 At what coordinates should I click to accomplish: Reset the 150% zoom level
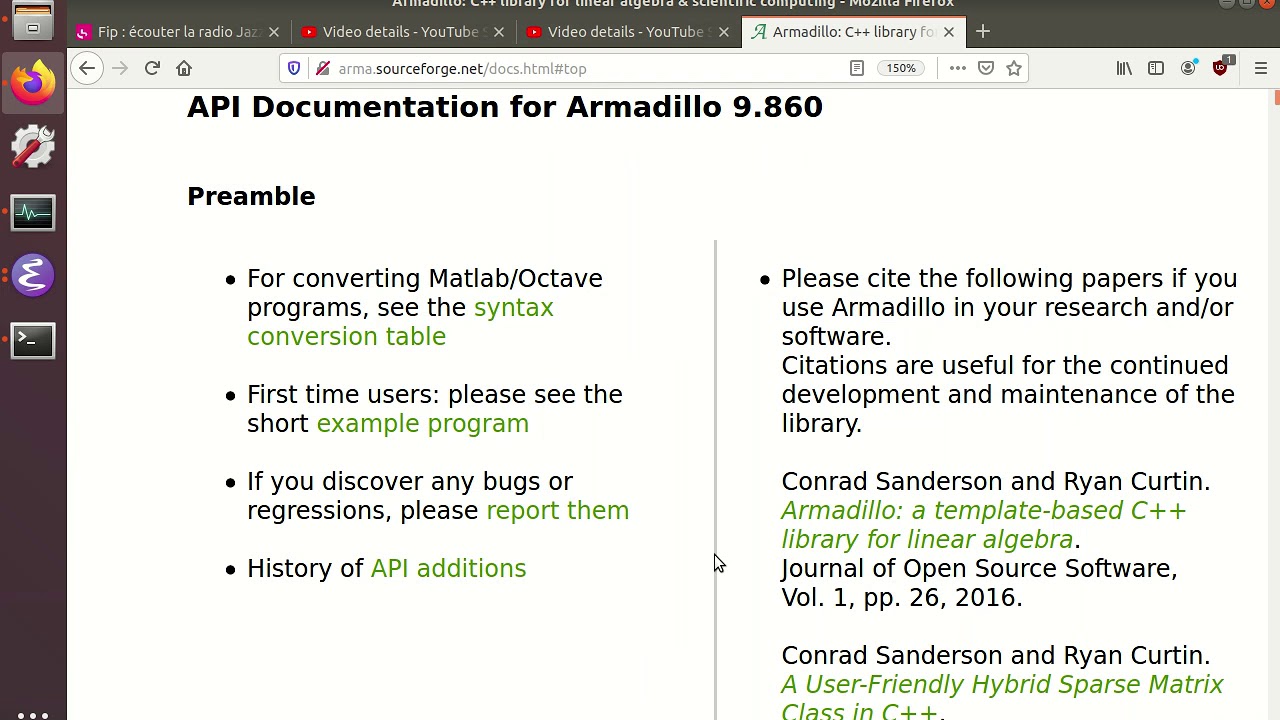901,68
